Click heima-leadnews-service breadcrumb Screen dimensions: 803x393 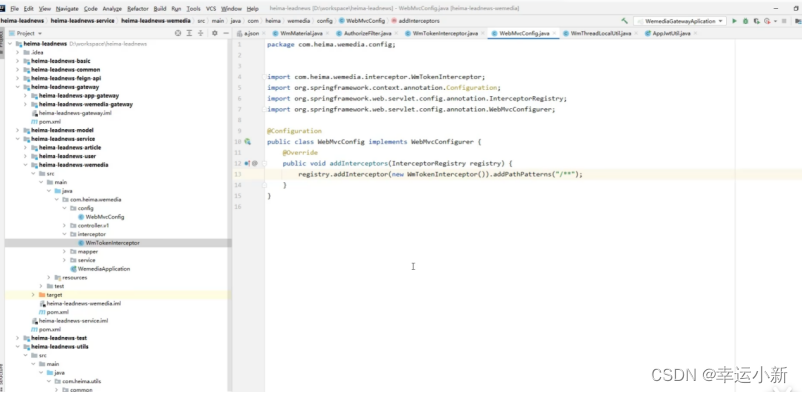pos(82,21)
